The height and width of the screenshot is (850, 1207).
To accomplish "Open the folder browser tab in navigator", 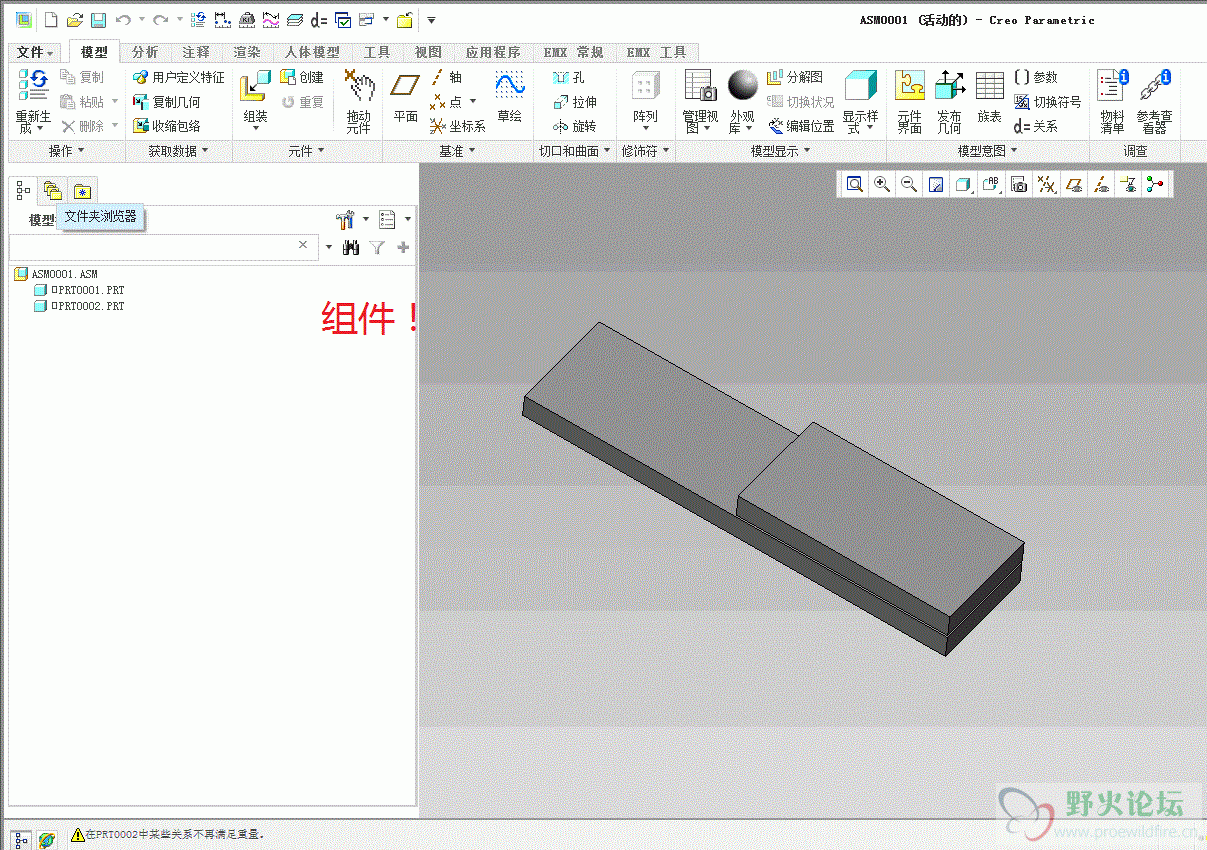I will click(53, 191).
